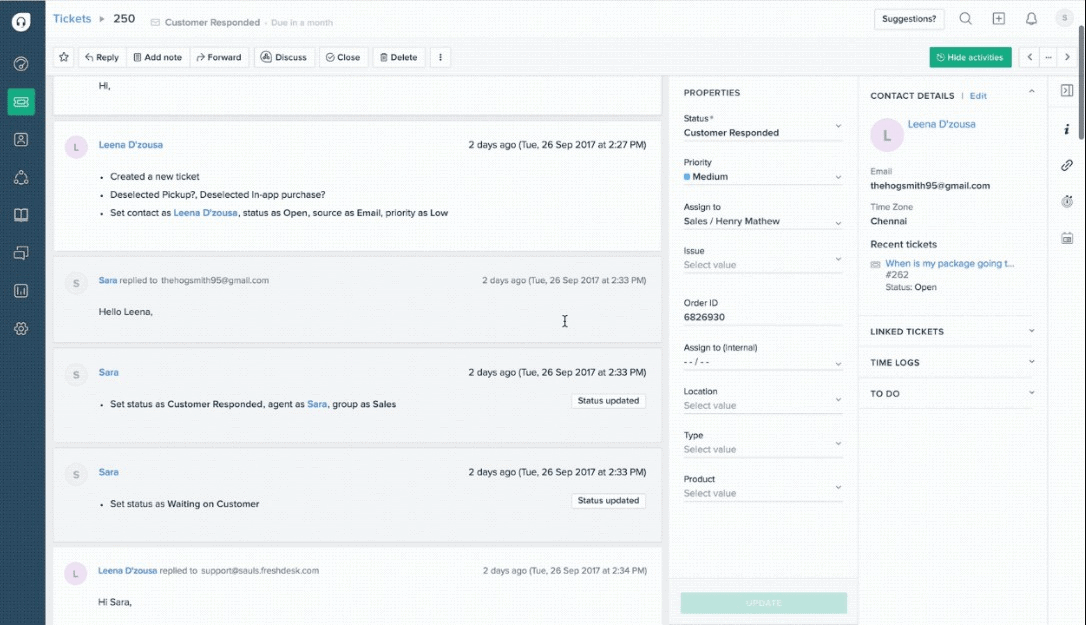Open the Type dropdown
Image resolution: width=1086 pixels, height=625 pixels.
pos(762,449)
